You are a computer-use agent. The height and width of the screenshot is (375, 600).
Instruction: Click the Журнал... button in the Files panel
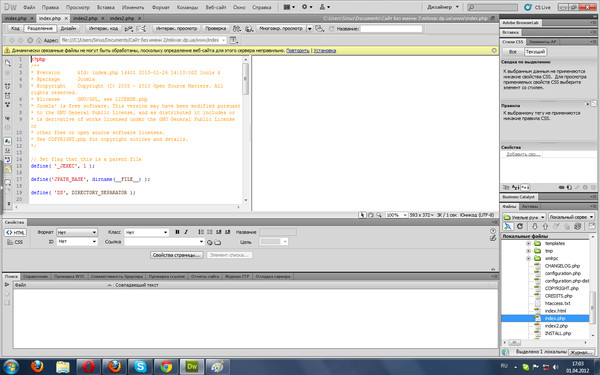(580, 352)
